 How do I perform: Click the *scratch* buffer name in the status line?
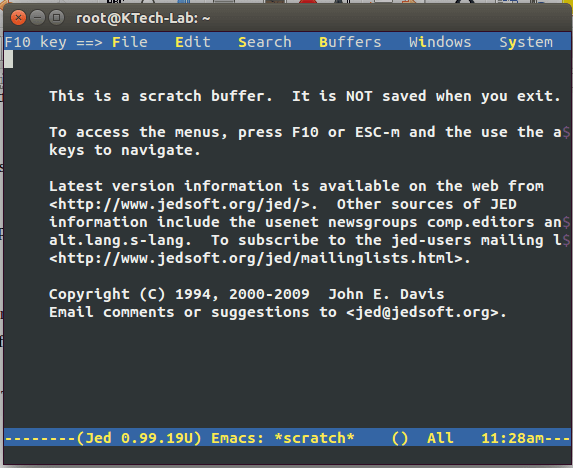click(314, 438)
